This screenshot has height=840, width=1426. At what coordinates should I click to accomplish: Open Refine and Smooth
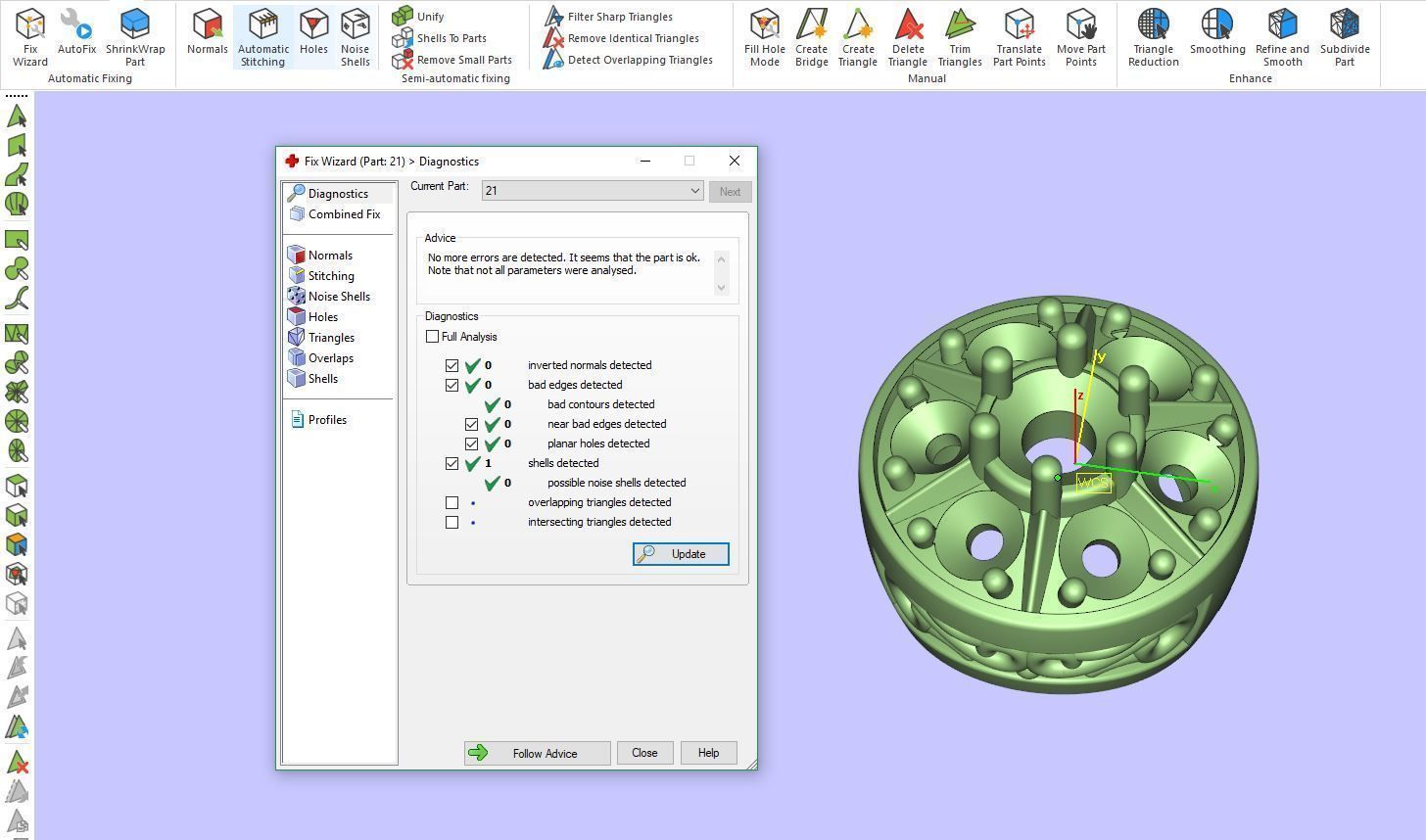1282,37
